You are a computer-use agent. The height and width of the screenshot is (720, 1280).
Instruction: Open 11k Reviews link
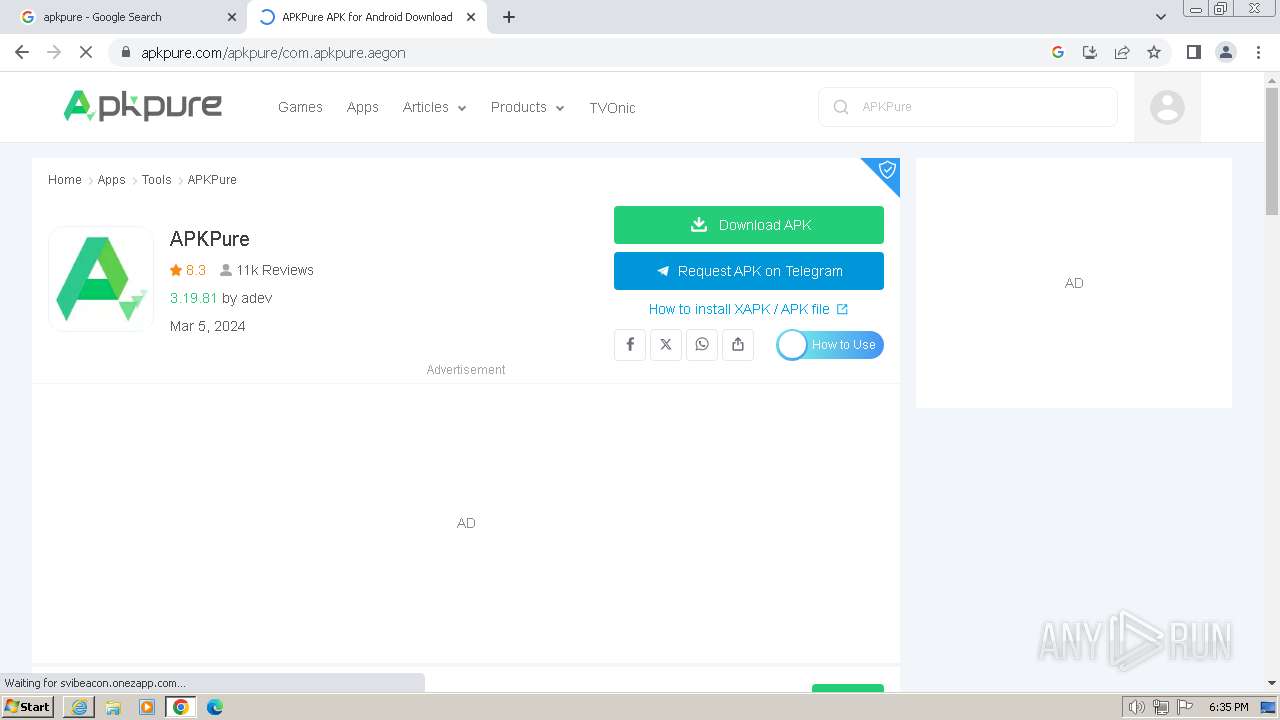click(x=267, y=270)
